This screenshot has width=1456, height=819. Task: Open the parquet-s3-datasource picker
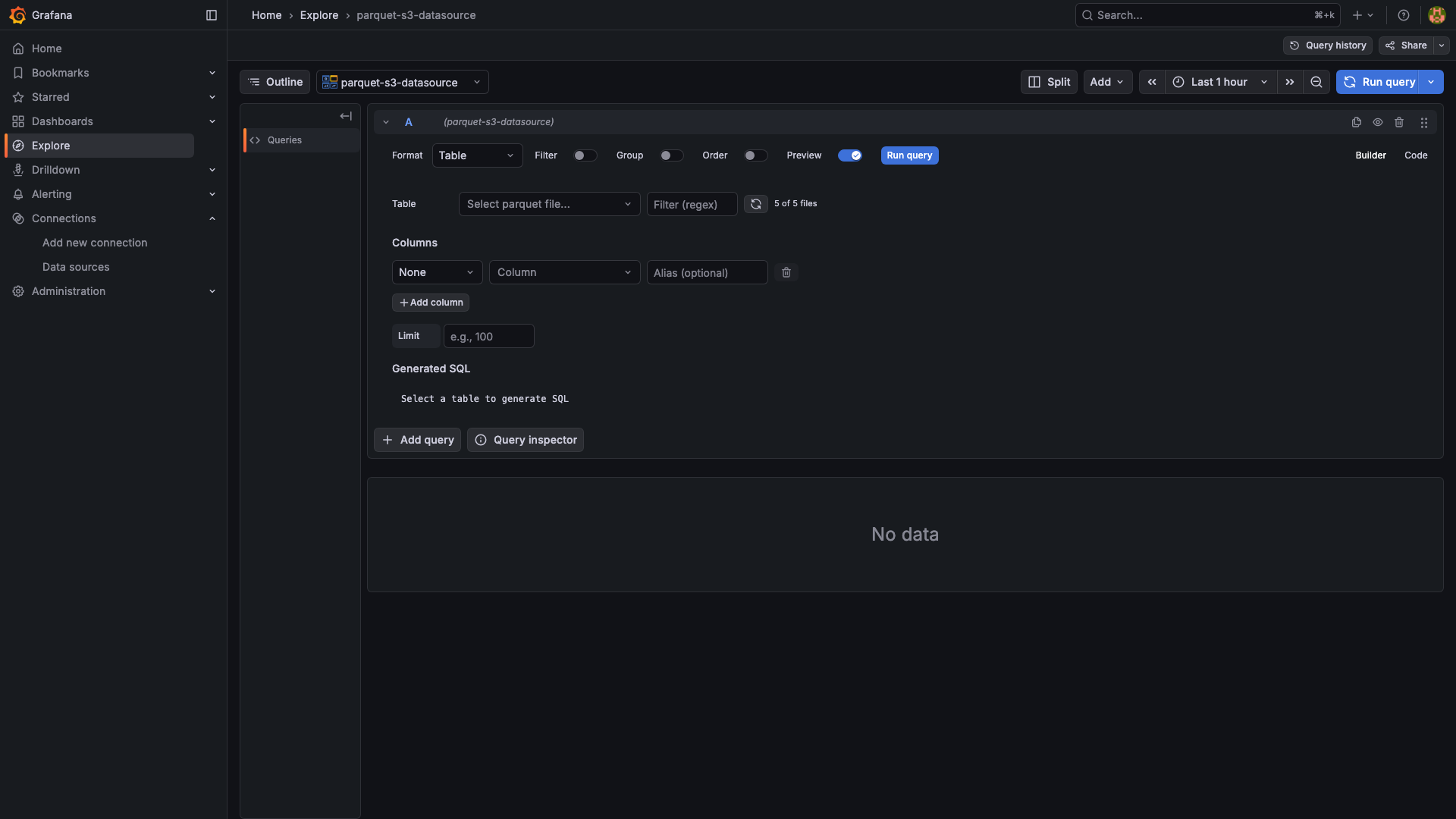point(402,82)
